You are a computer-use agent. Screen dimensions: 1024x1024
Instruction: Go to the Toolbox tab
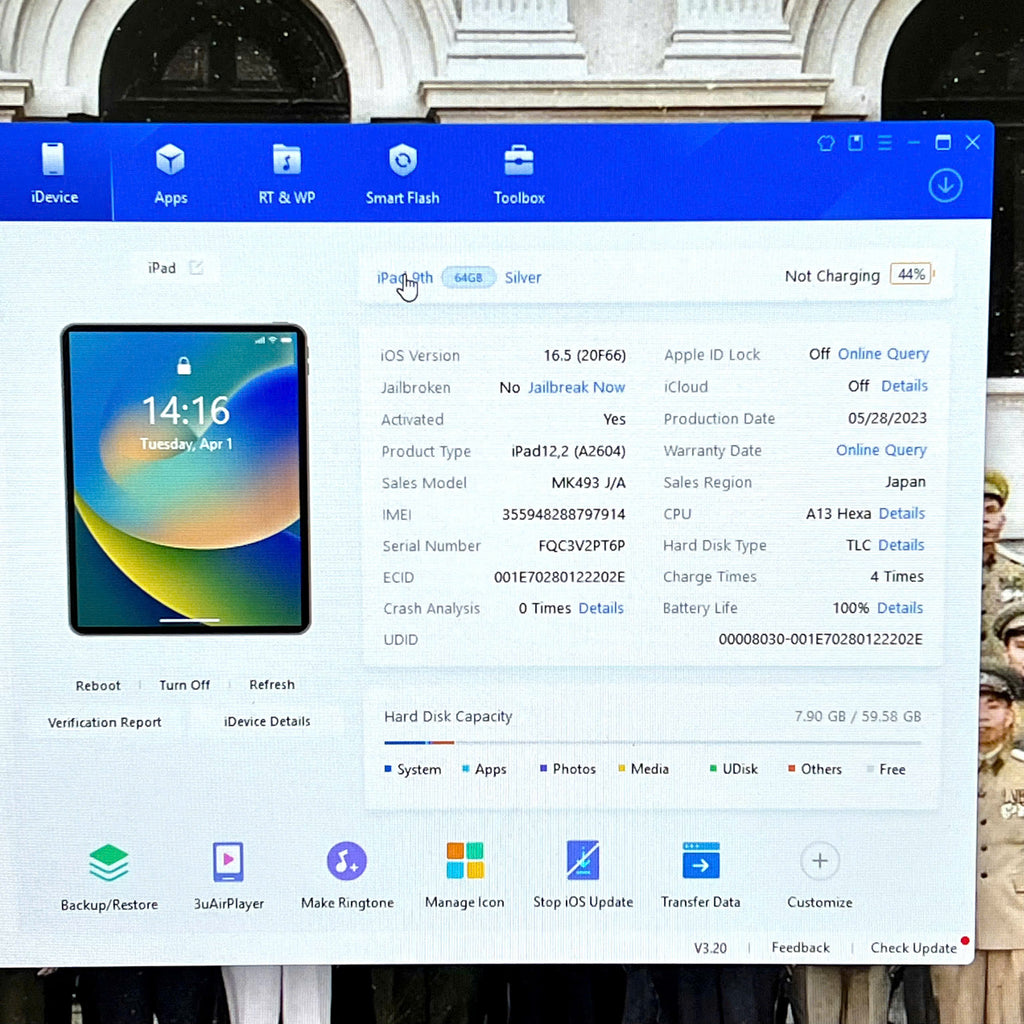pos(519,172)
